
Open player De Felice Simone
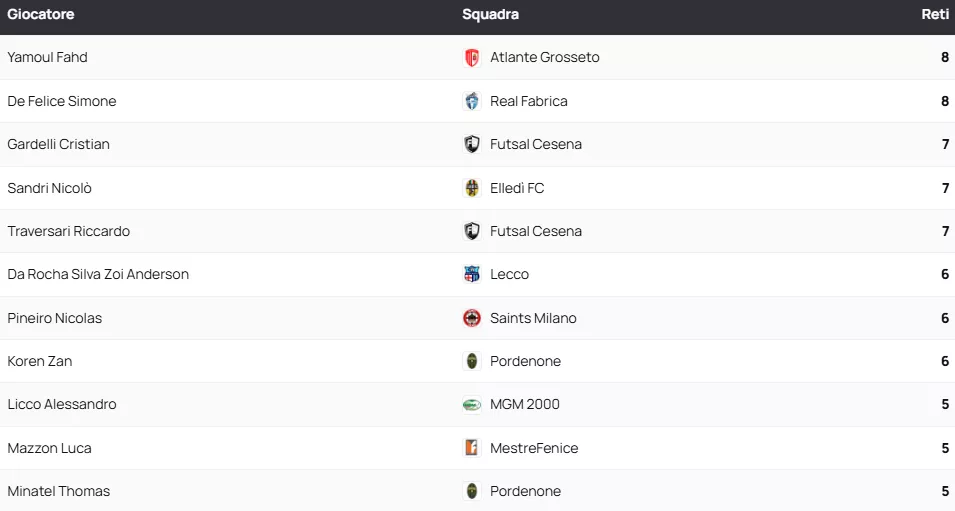tap(62, 101)
